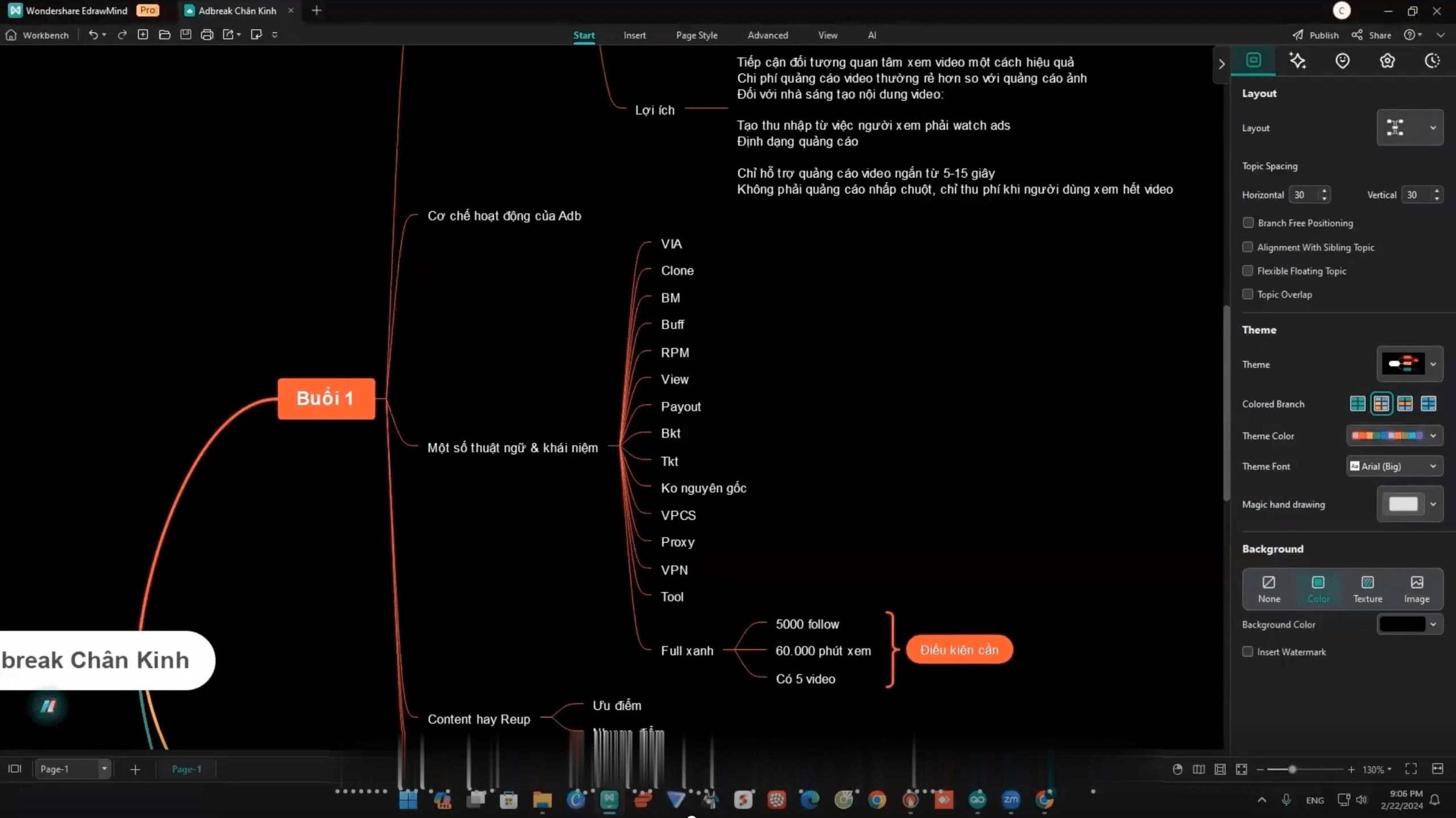The width and height of the screenshot is (1456, 818).
Task: Enable Alignment With Sibling Topic checkbox
Action: click(x=1248, y=247)
